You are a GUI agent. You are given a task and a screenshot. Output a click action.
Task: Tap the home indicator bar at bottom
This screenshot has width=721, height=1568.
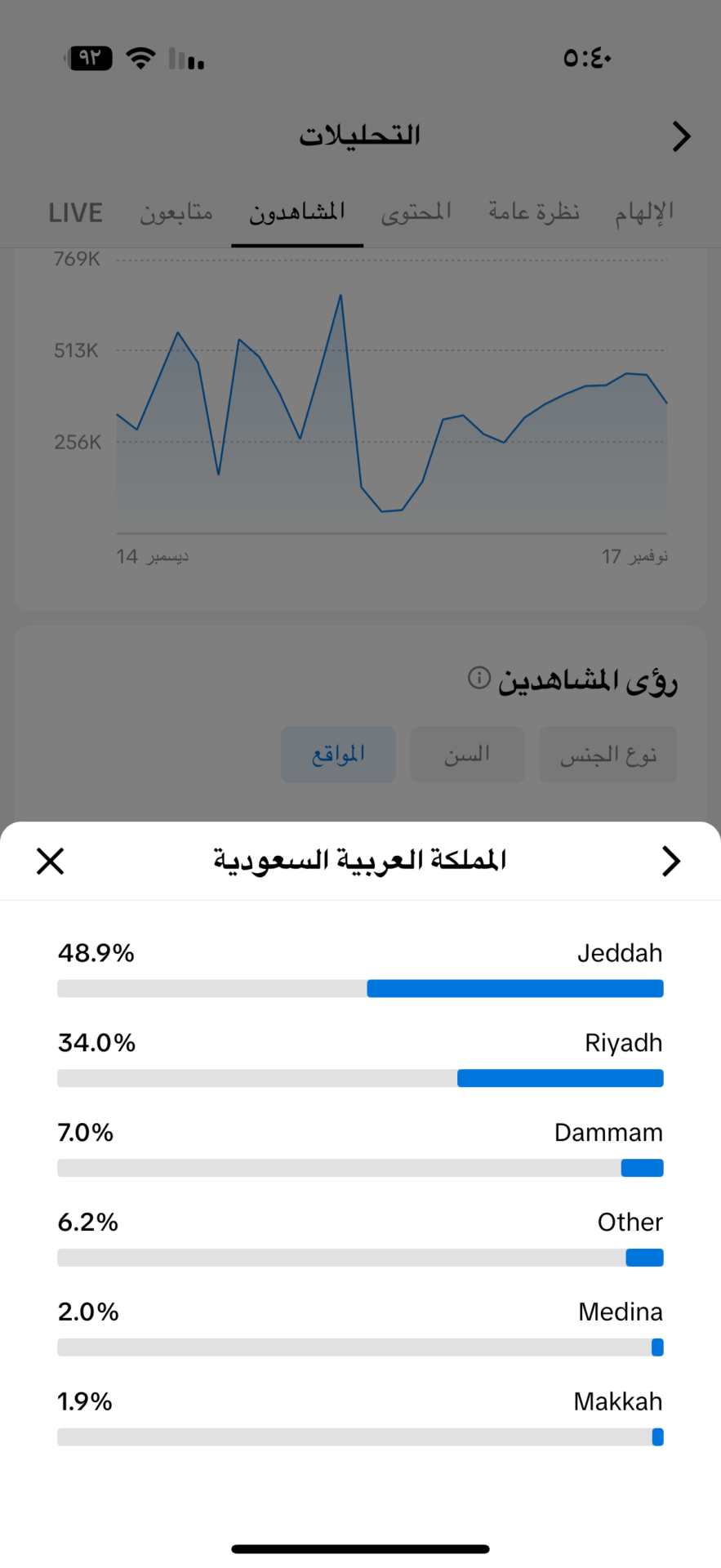360,1548
